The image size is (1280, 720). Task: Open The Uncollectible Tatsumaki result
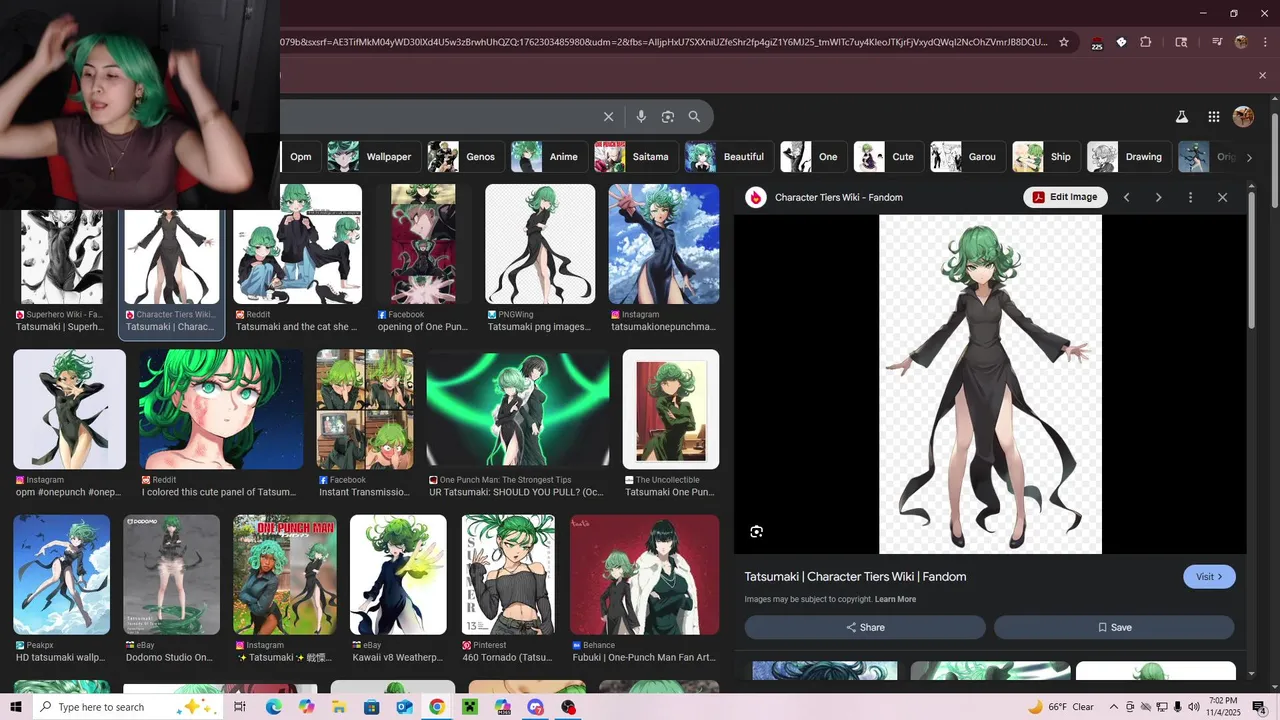(x=671, y=424)
